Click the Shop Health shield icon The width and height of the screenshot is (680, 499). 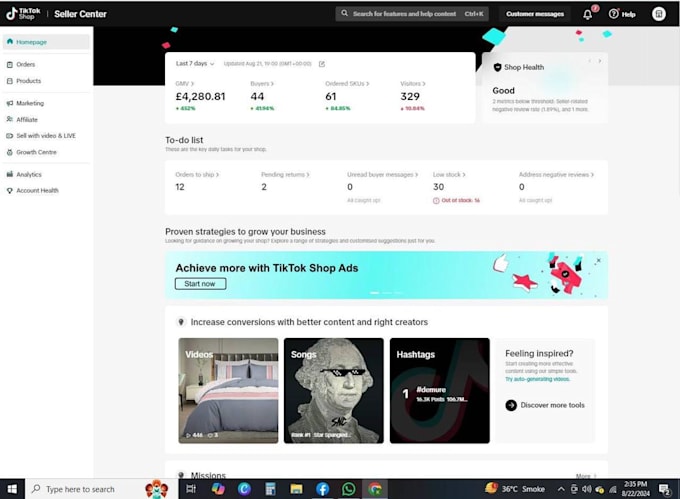(497, 67)
